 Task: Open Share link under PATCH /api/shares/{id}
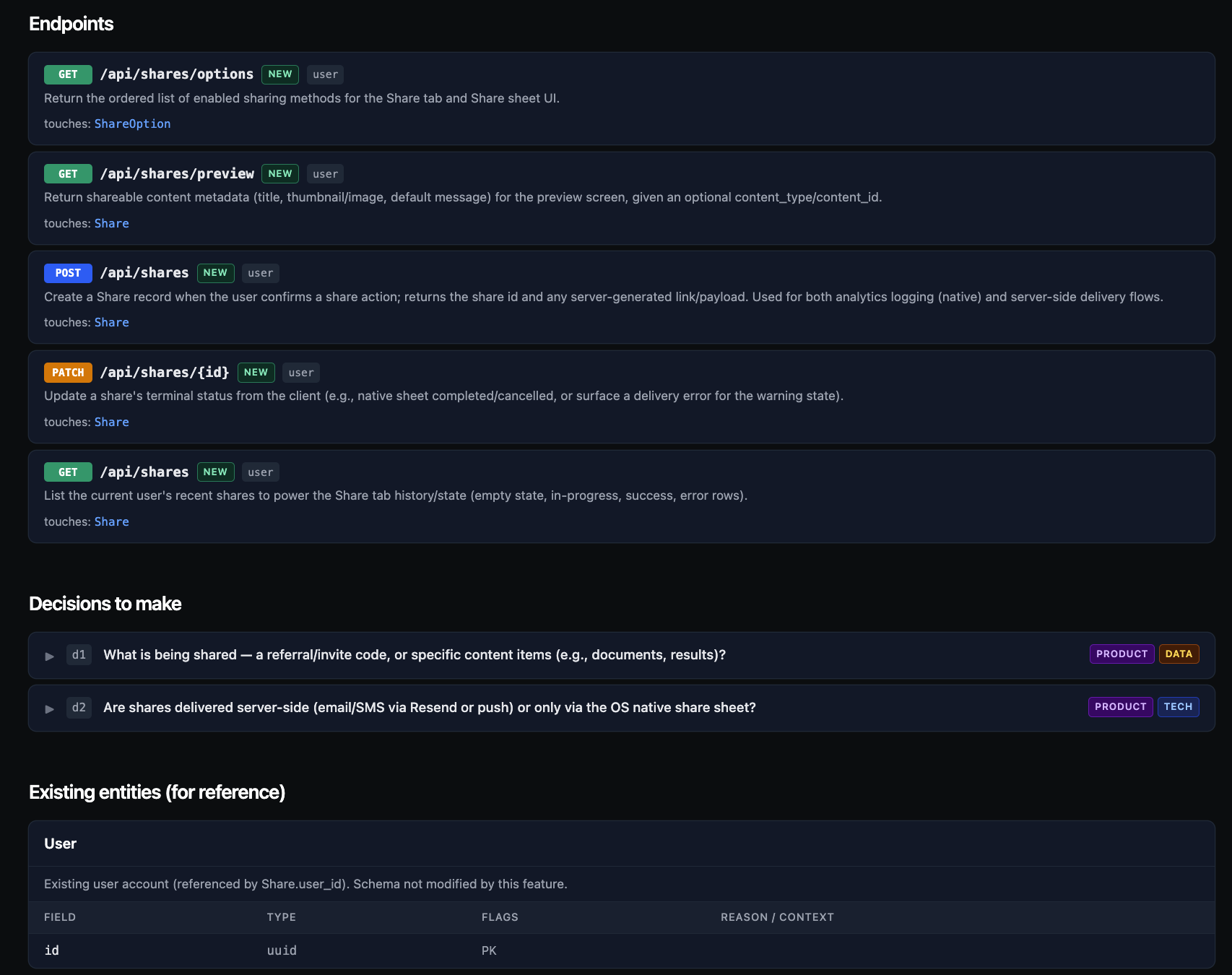coord(112,422)
